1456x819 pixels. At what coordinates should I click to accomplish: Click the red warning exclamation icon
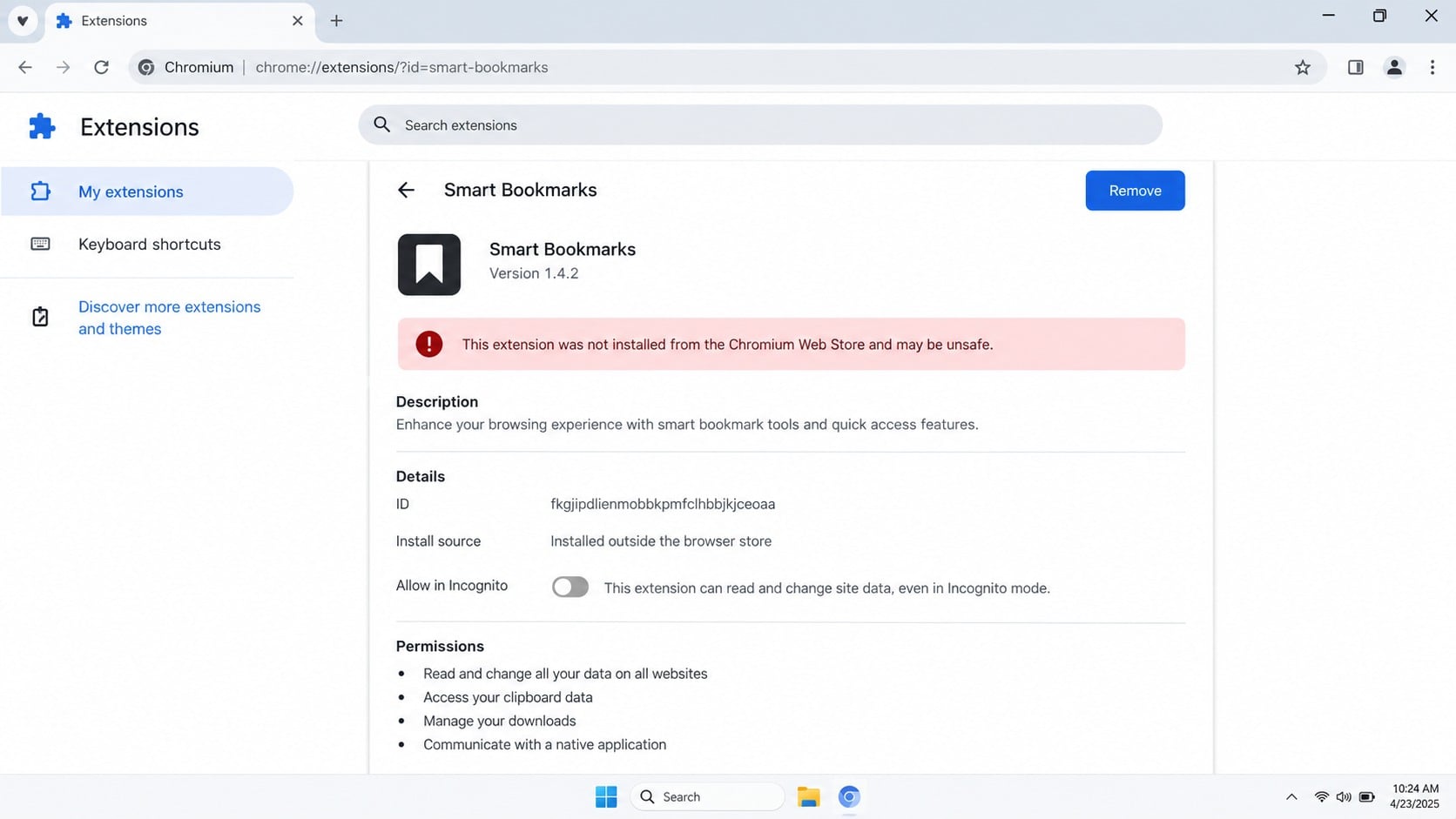(x=428, y=344)
